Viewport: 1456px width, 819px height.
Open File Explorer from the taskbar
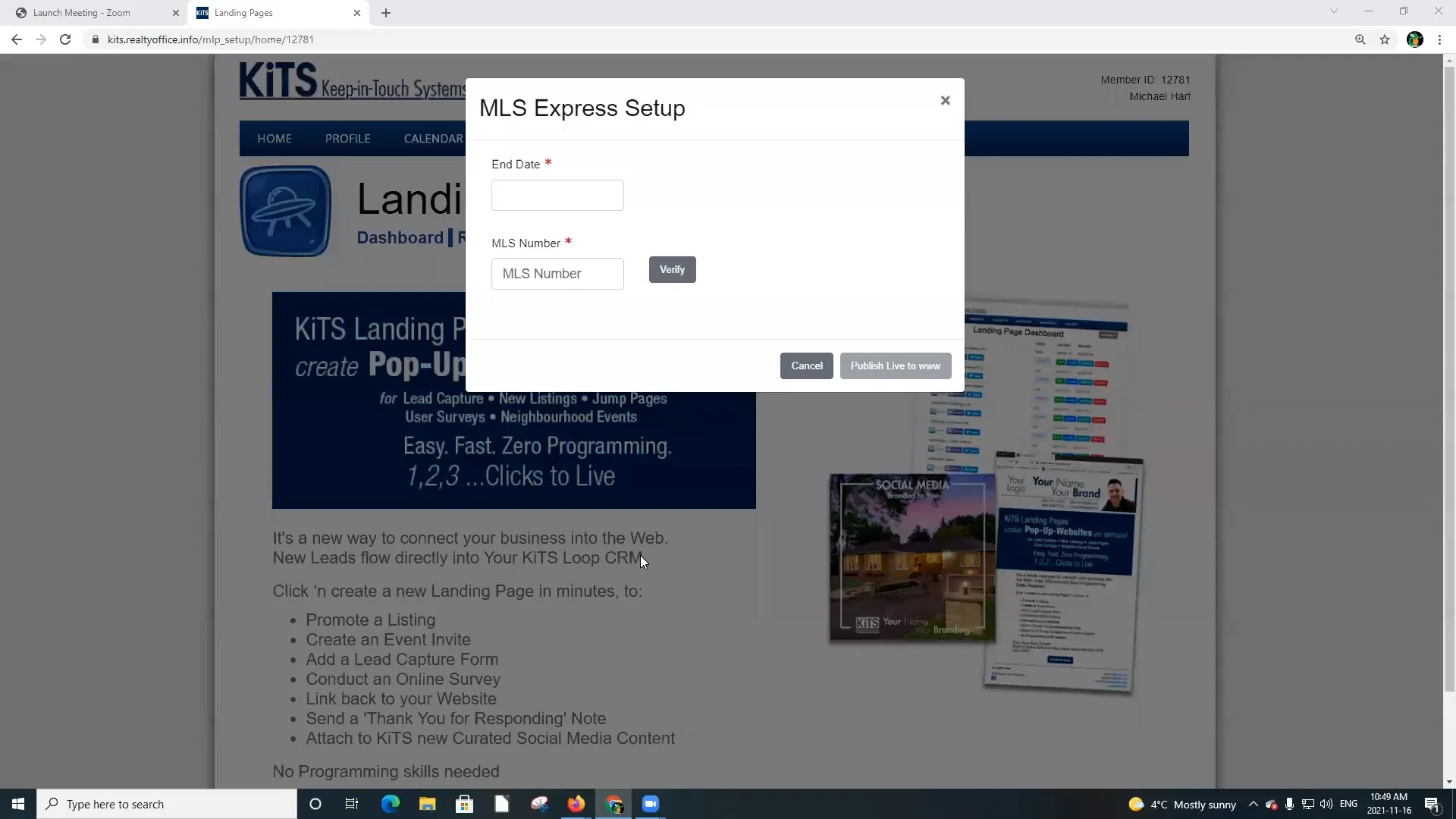pos(428,804)
